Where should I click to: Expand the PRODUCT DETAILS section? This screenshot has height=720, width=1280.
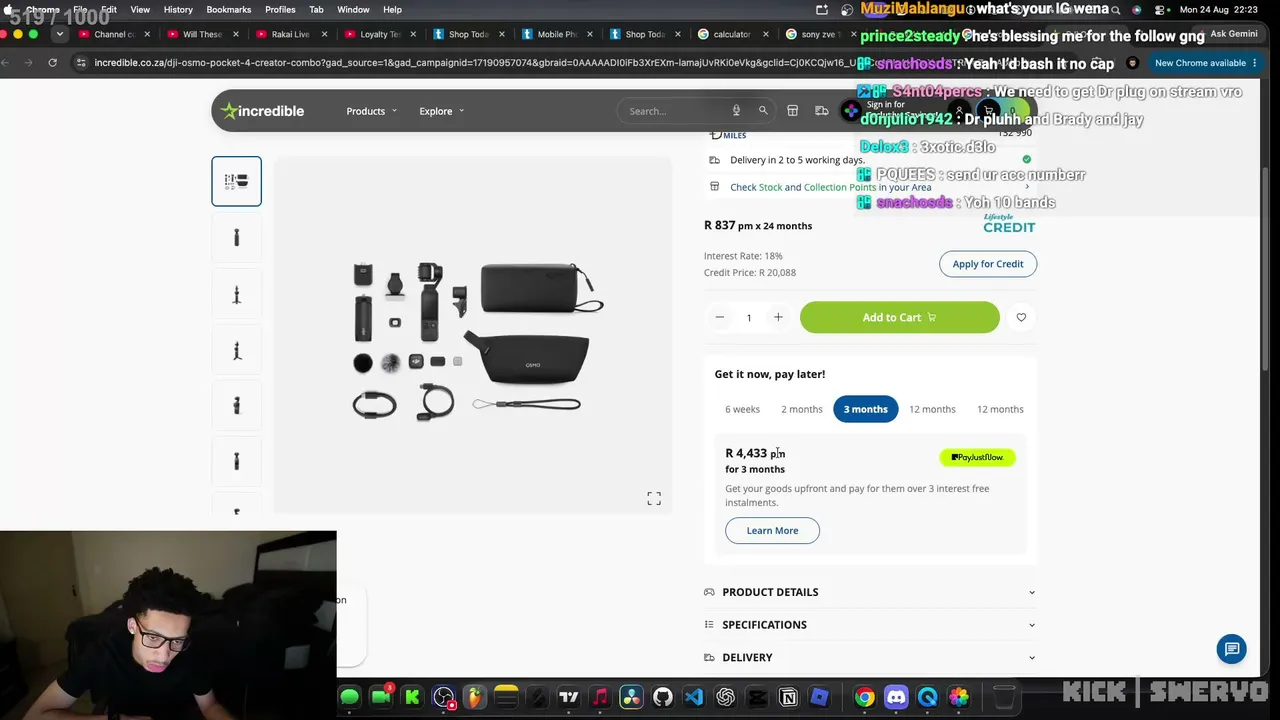pyautogui.click(x=870, y=592)
